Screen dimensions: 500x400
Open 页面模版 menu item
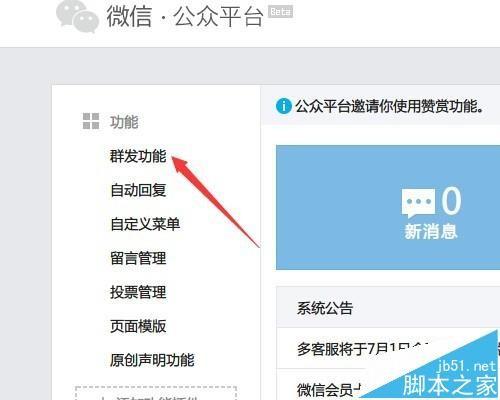(138, 326)
